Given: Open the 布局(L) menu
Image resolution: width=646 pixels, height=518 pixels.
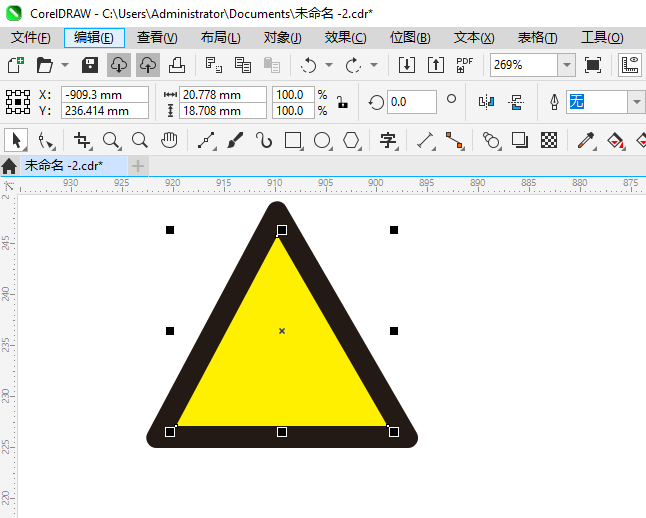Looking at the screenshot, I should pyautogui.click(x=220, y=38).
